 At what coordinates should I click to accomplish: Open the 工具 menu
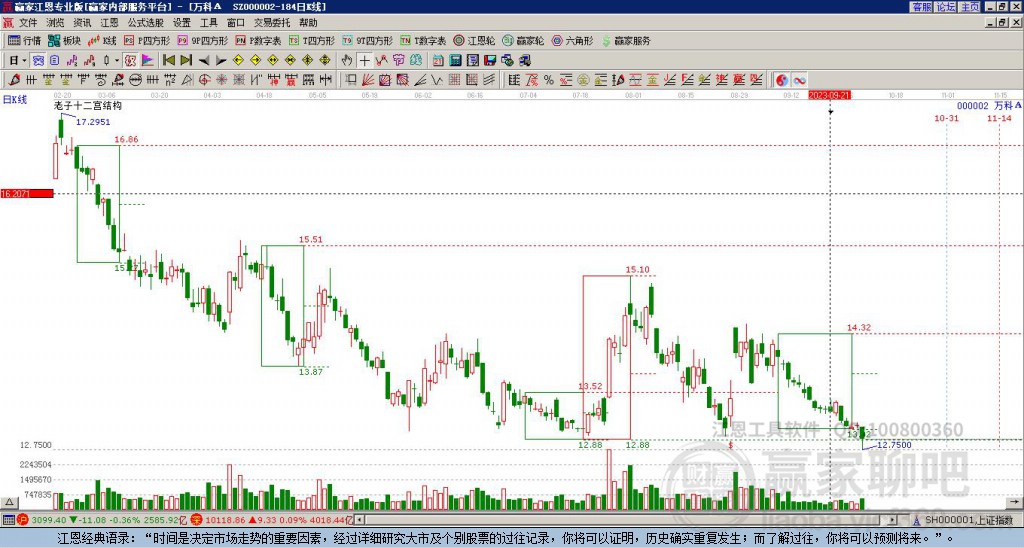[208, 23]
